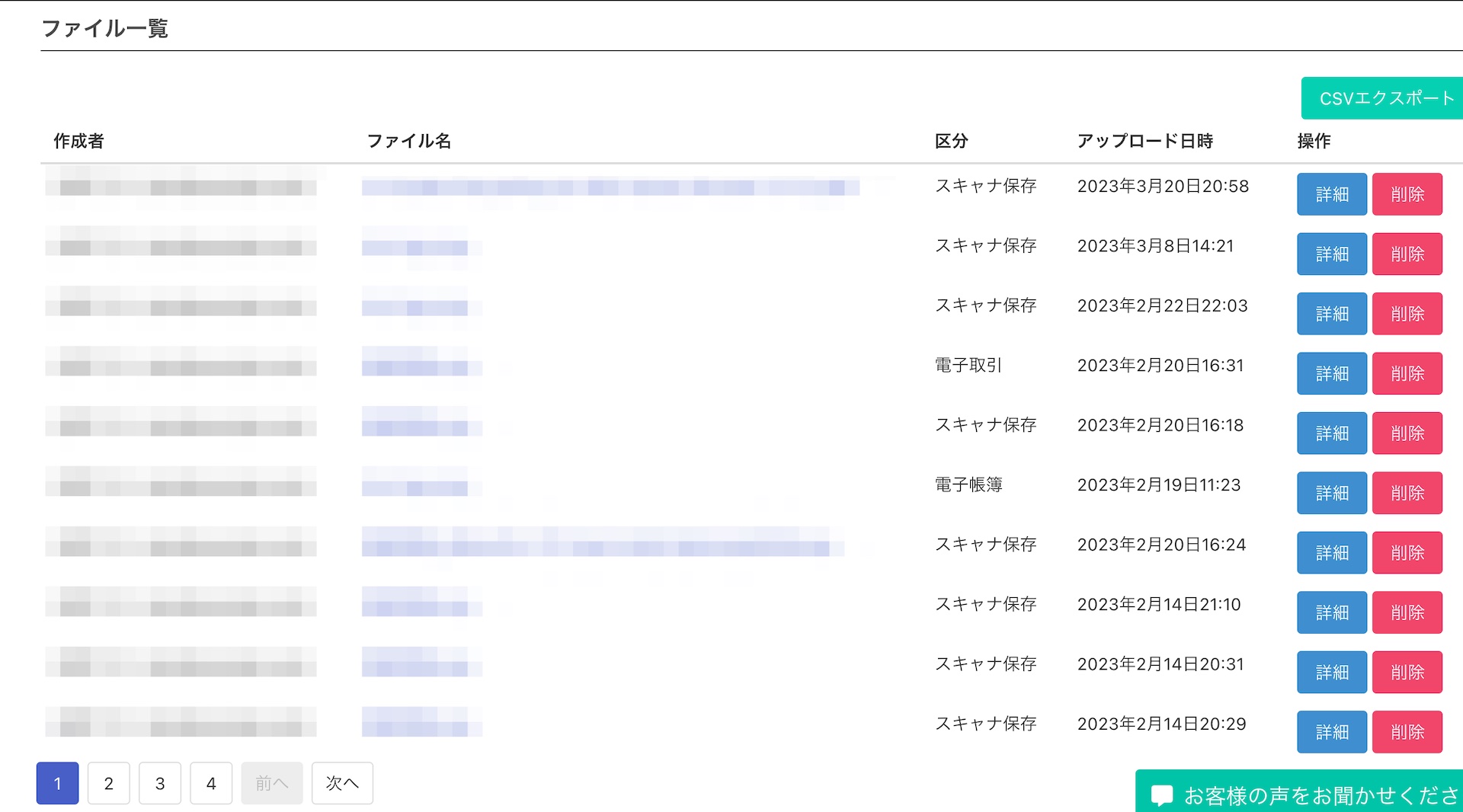This screenshot has height=812, width=1463.
Task: Click スキャナ保存 in the 2023年2月20日16:18 row
Action: pyautogui.click(x=986, y=425)
